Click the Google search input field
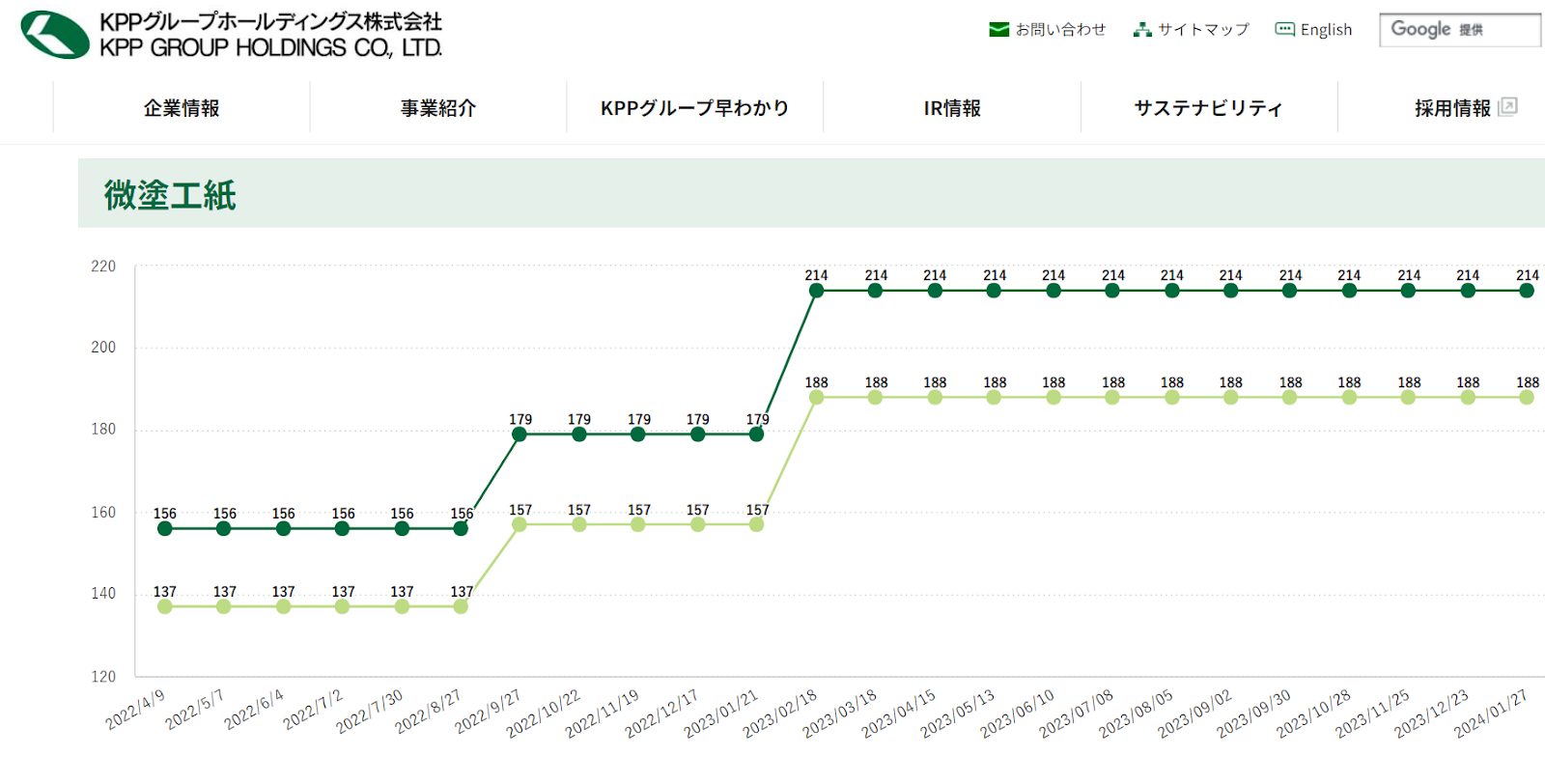The image size is (1545, 784). [x=1460, y=30]
